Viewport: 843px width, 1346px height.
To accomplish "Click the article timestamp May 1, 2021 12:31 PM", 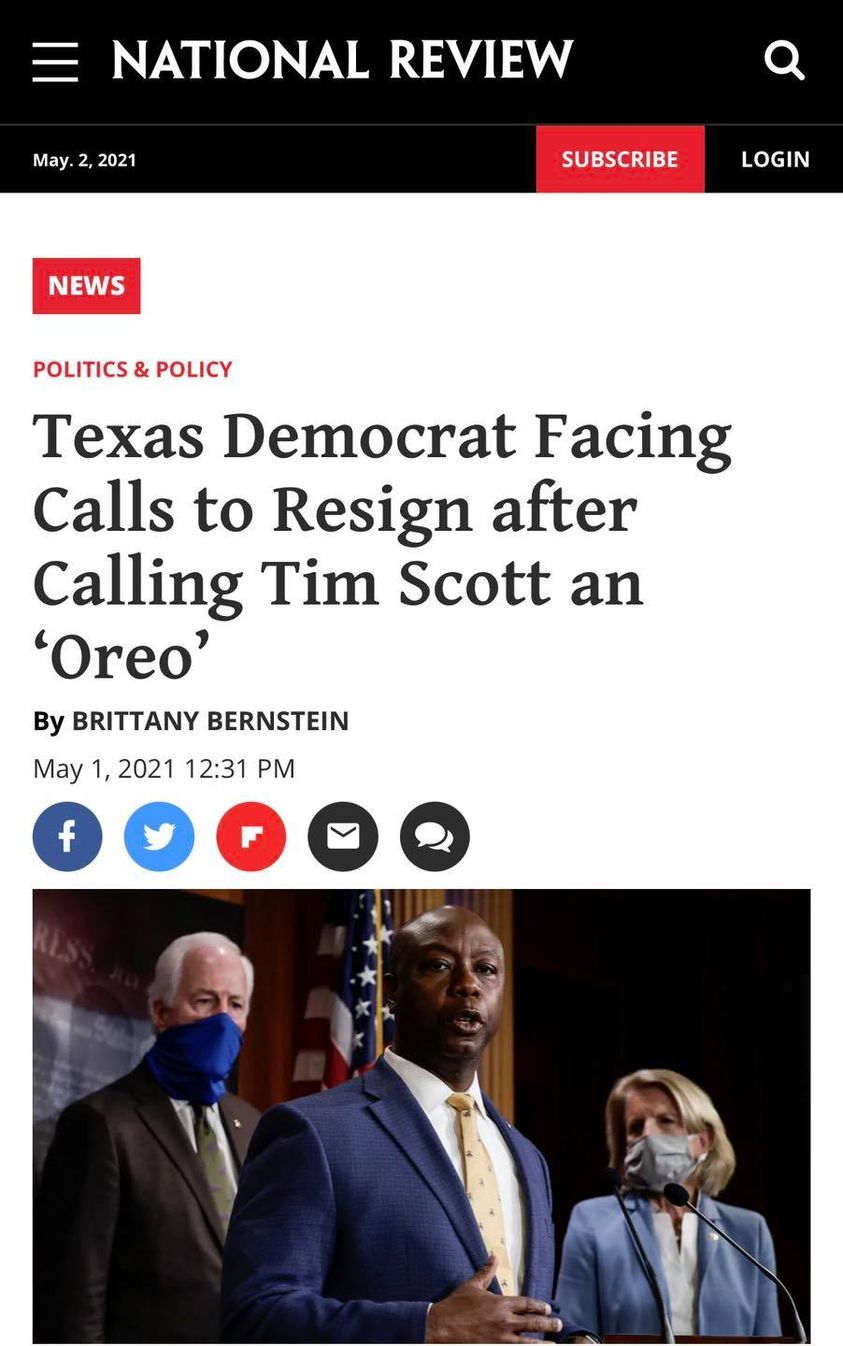I will tap(164, 768).
